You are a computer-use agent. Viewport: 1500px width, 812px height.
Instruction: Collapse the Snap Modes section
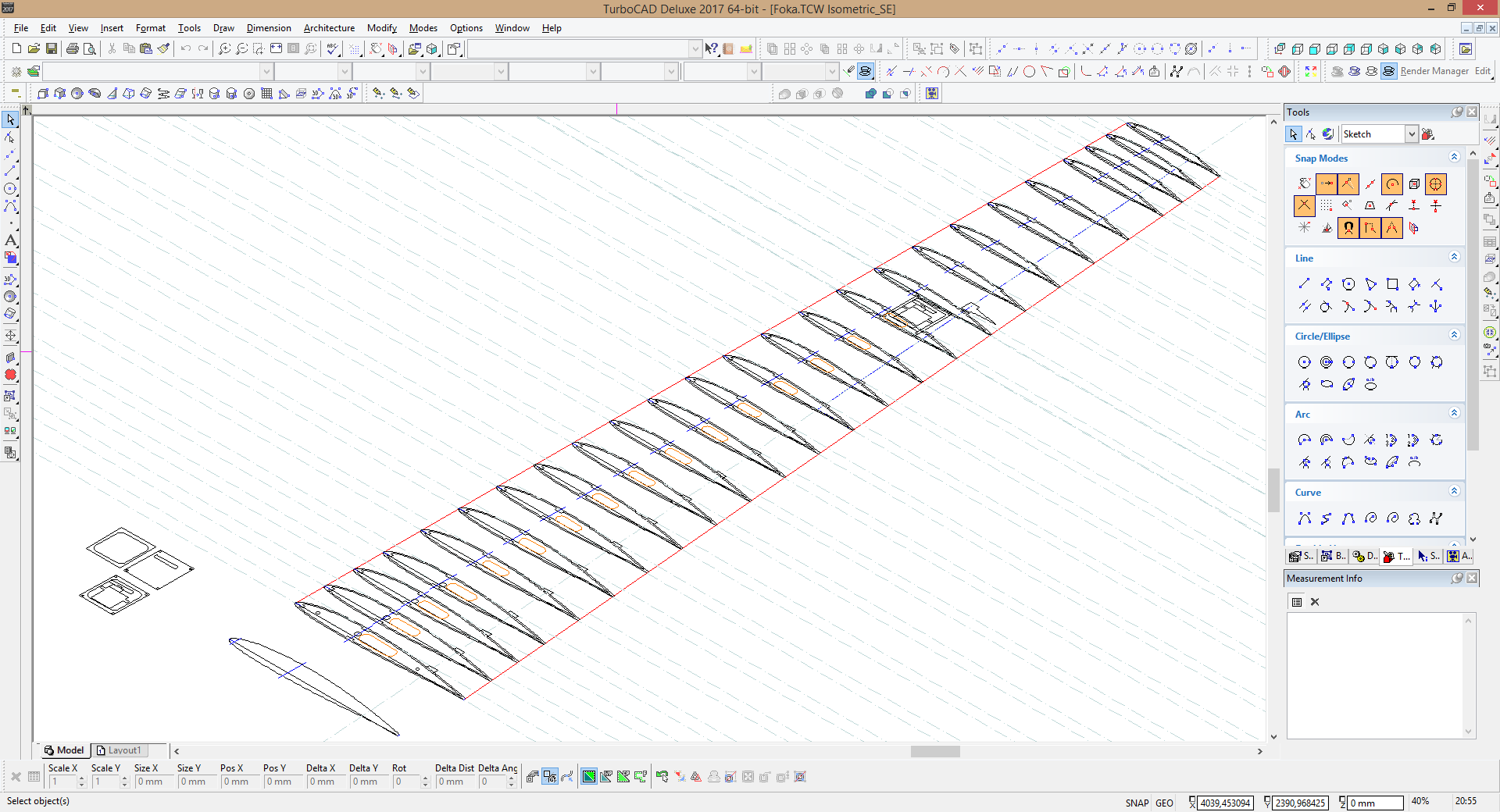click(x=1454, y=157)
